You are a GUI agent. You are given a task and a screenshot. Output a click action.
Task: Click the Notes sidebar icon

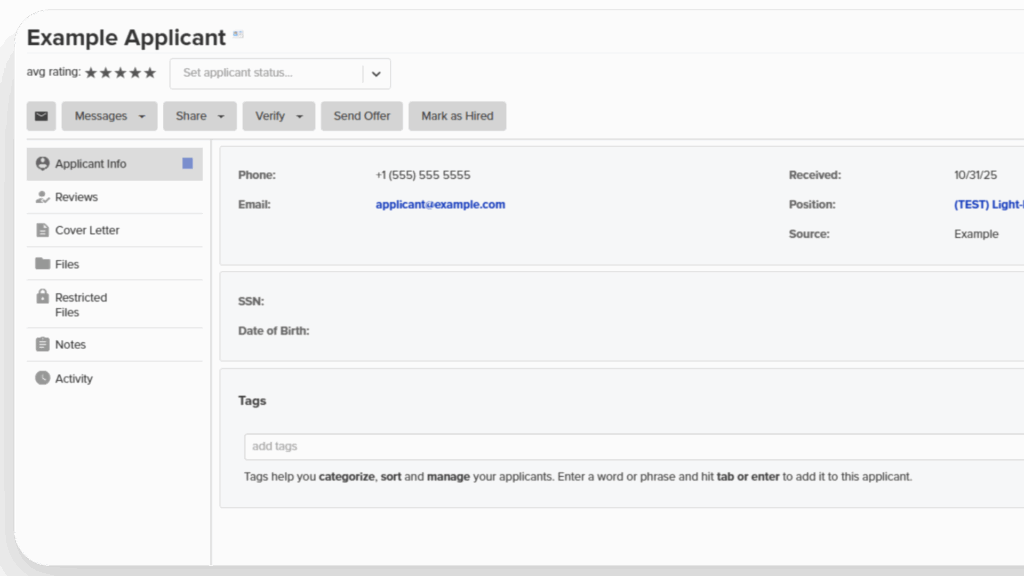pyautogui.click(x=42, y=344)
